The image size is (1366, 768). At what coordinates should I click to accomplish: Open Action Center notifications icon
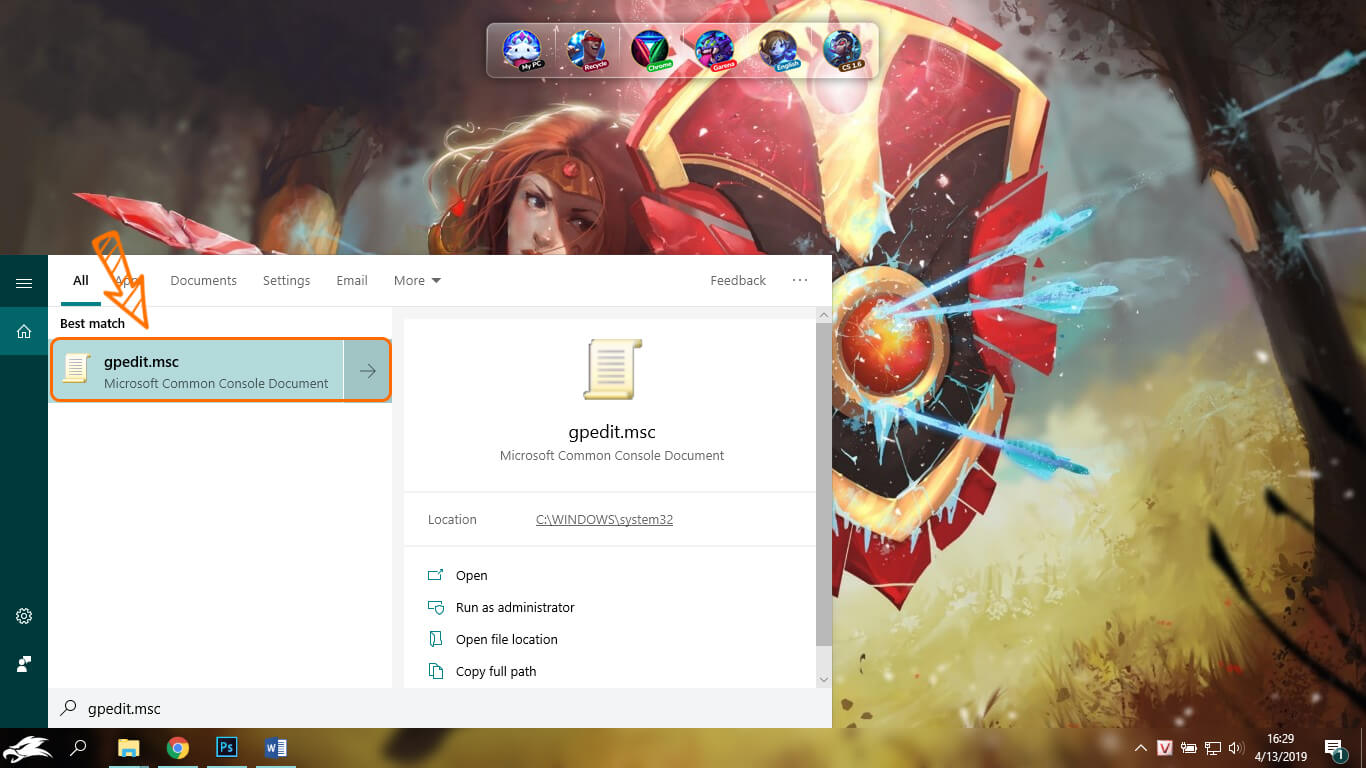tap(1334, 748)
